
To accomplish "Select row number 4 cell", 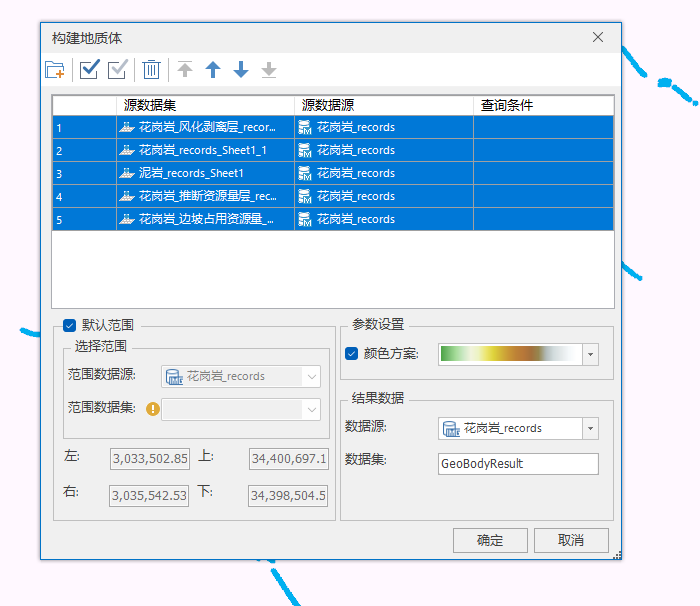I will [x=84, y=196].
